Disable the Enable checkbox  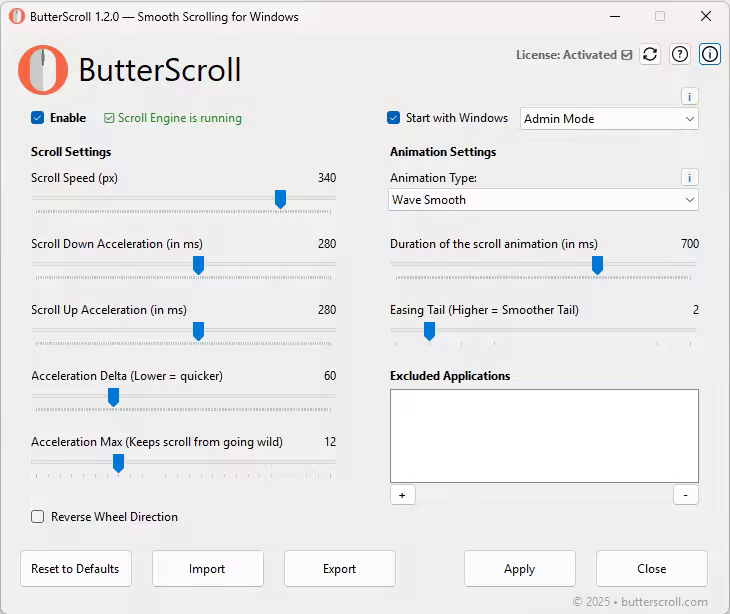[38, 118]
